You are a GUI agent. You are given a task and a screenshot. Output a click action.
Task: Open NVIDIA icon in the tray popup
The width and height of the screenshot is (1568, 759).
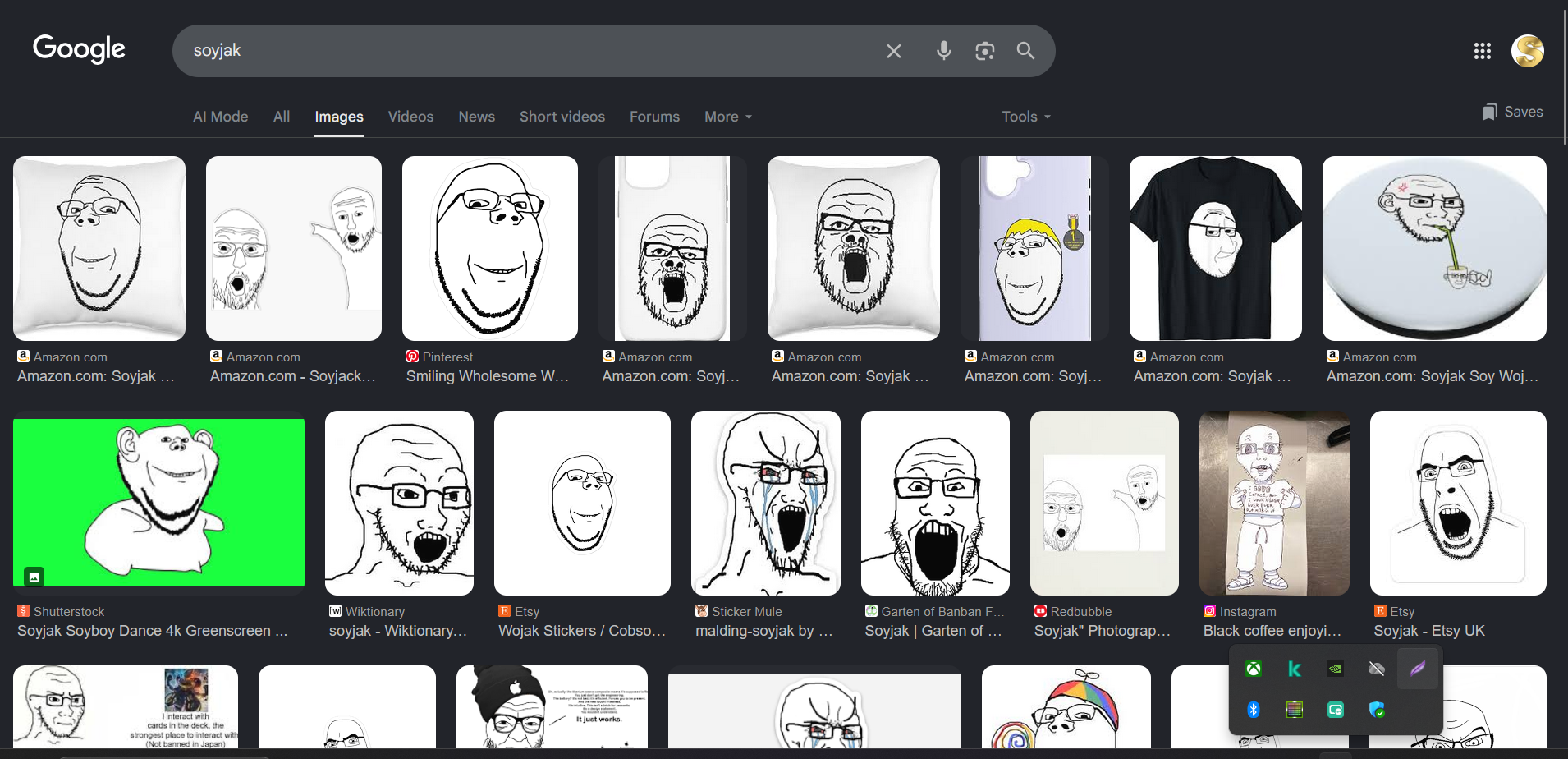pyautogui.click(x=1336, y=669)
